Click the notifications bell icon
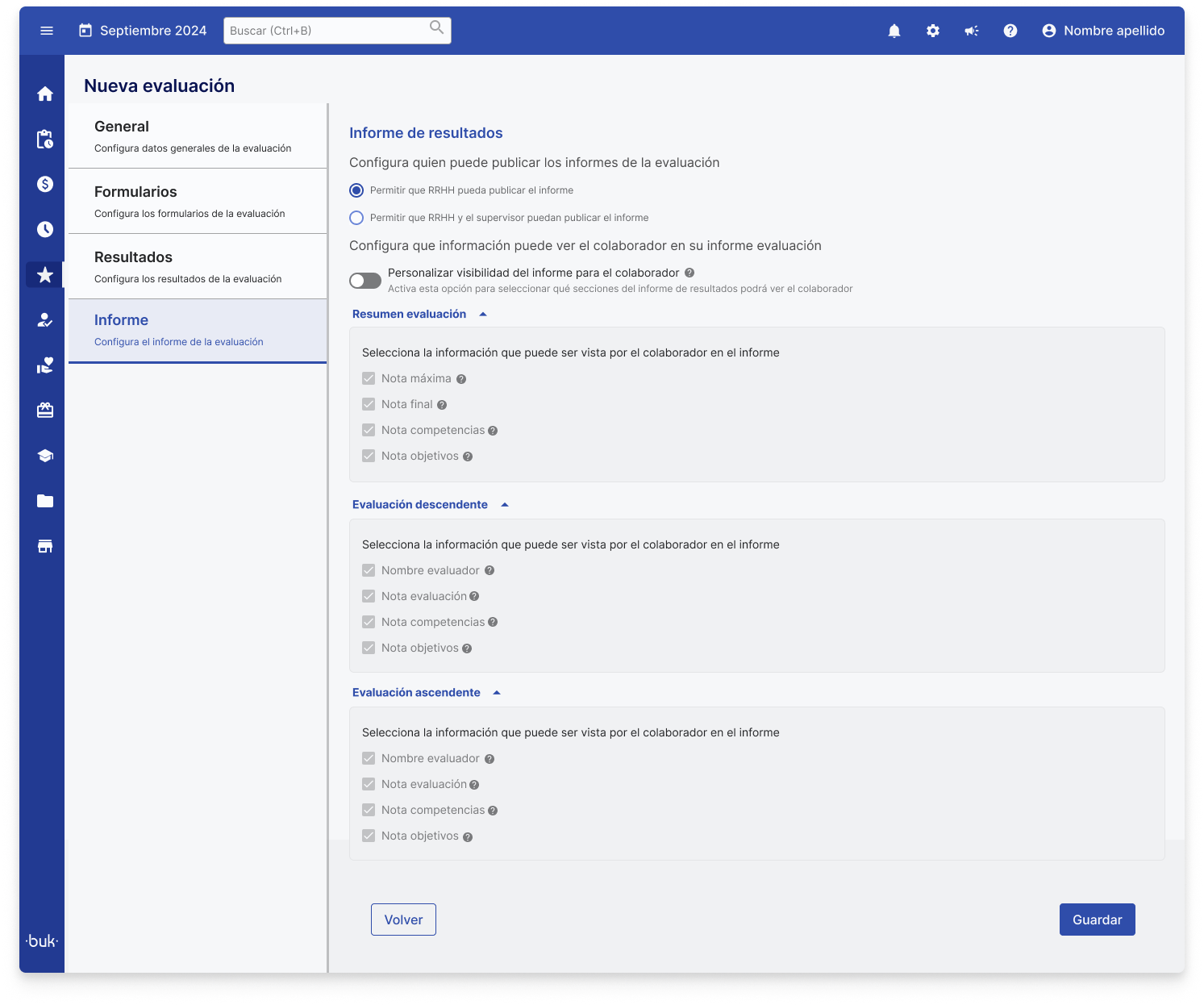This screenshot has width=1204, height=1005. 894,31
